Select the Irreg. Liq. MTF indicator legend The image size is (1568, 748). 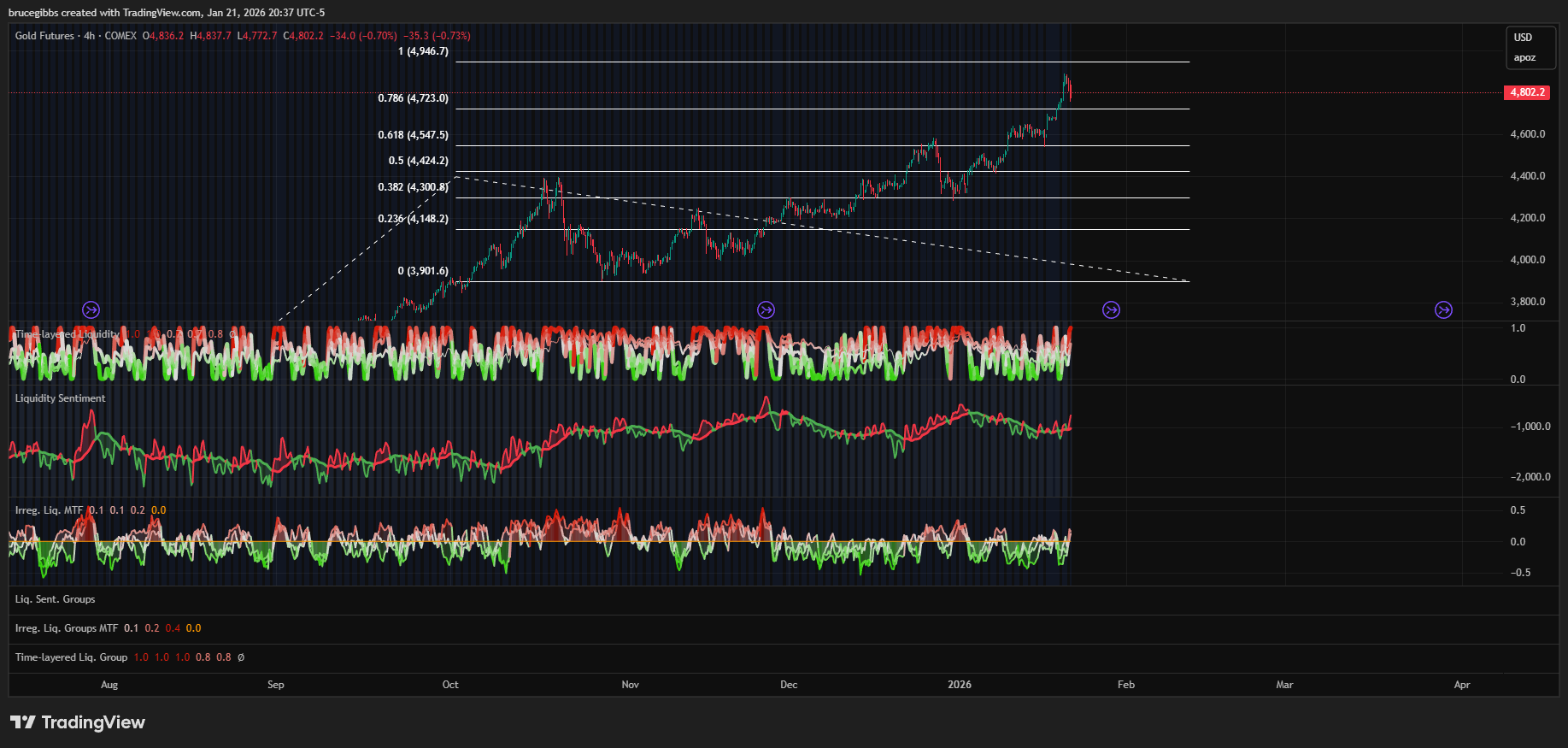[49, 510]
